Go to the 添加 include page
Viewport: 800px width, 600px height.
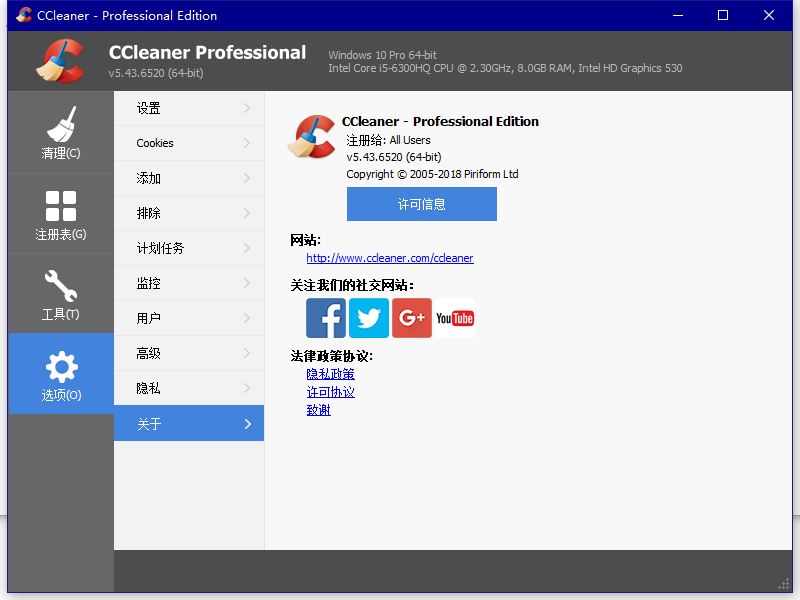(189, 178)
